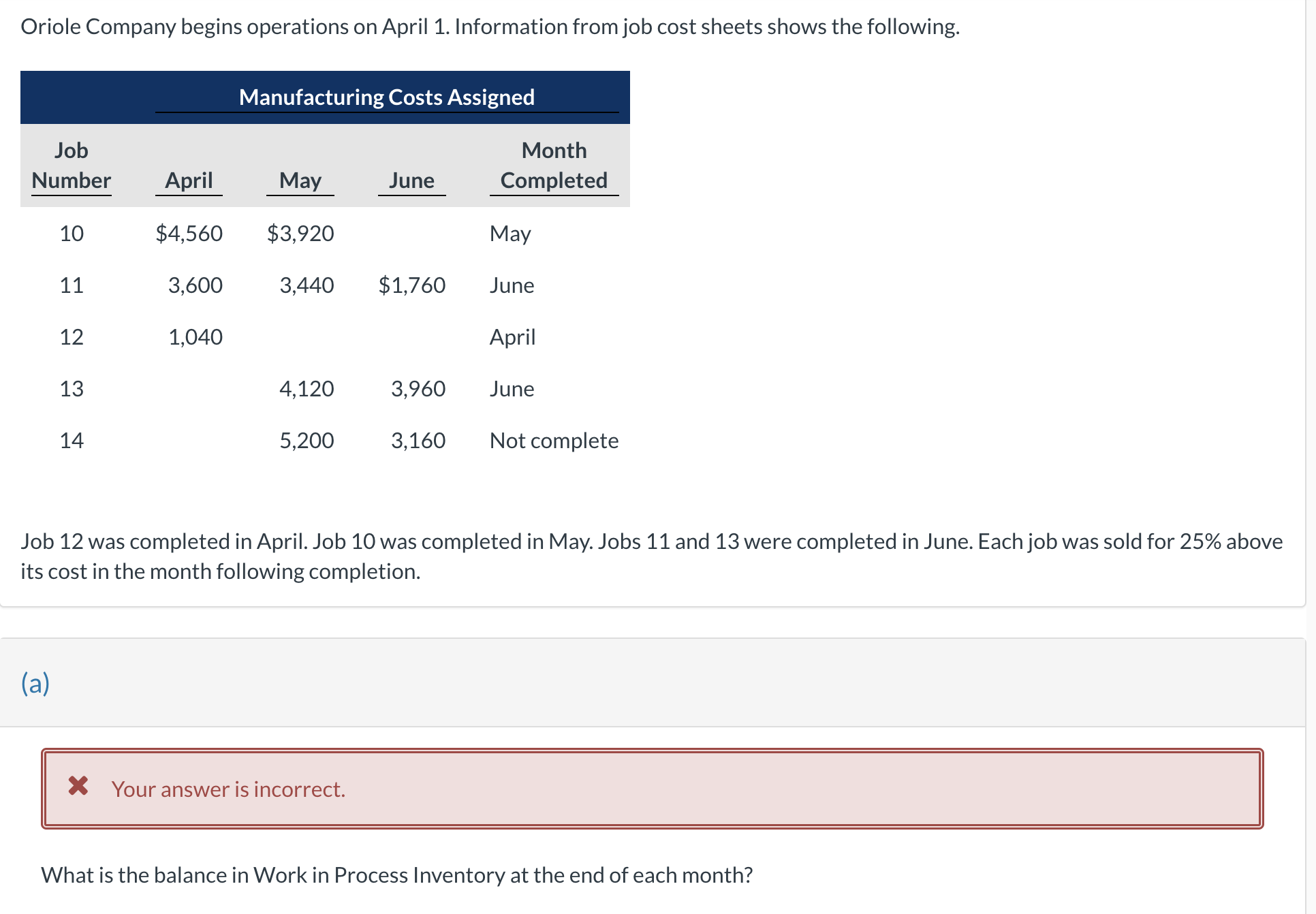Select Job Number 10 row

click(71, 233)
